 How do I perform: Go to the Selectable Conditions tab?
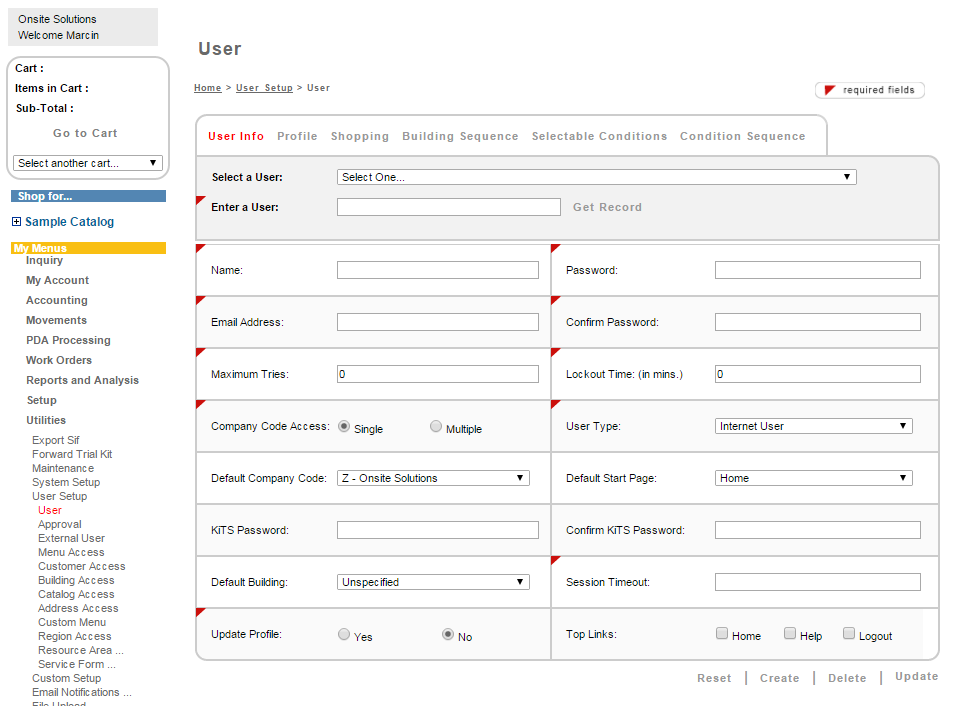coord(599,136)
